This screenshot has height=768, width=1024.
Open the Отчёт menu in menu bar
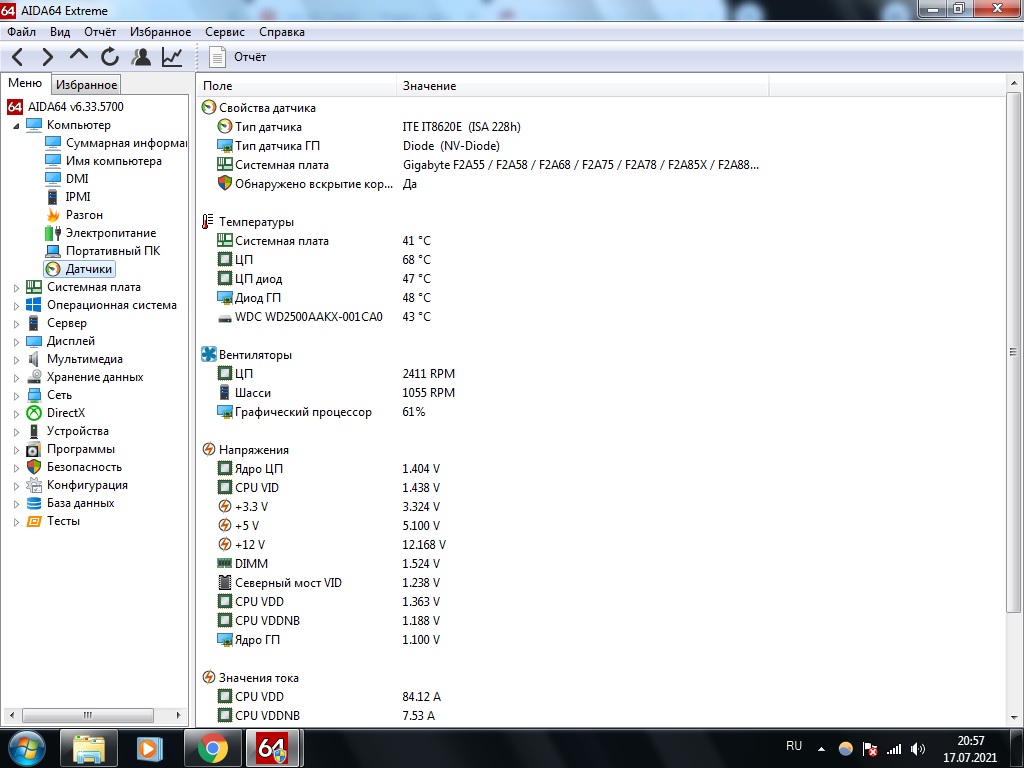click(x=100, y=32)
